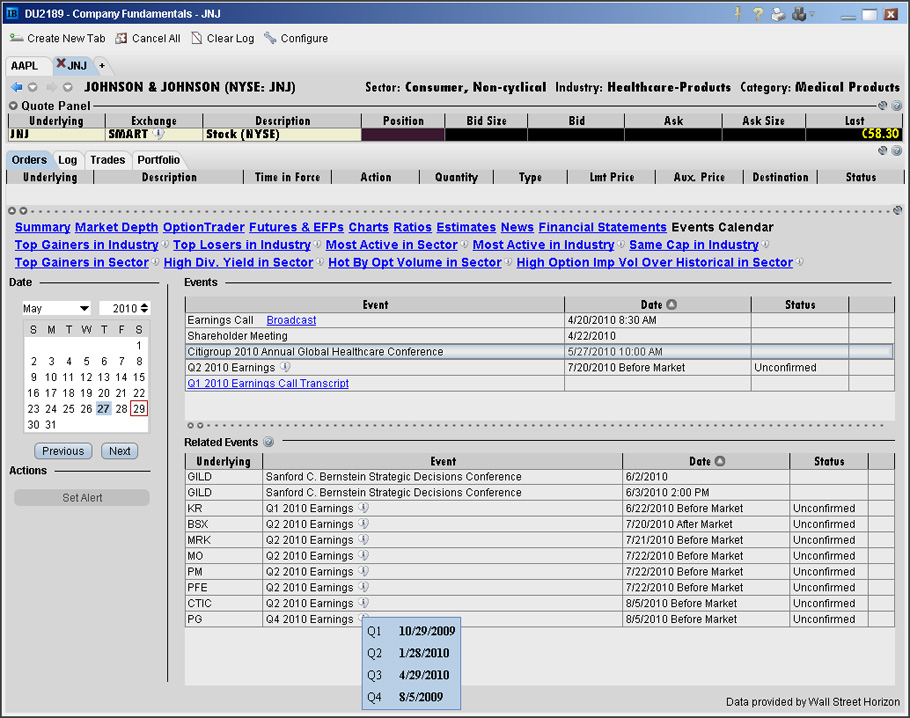Click the printer icon in title bar
The width and height of the screenshot is (910, 718).
778,14
